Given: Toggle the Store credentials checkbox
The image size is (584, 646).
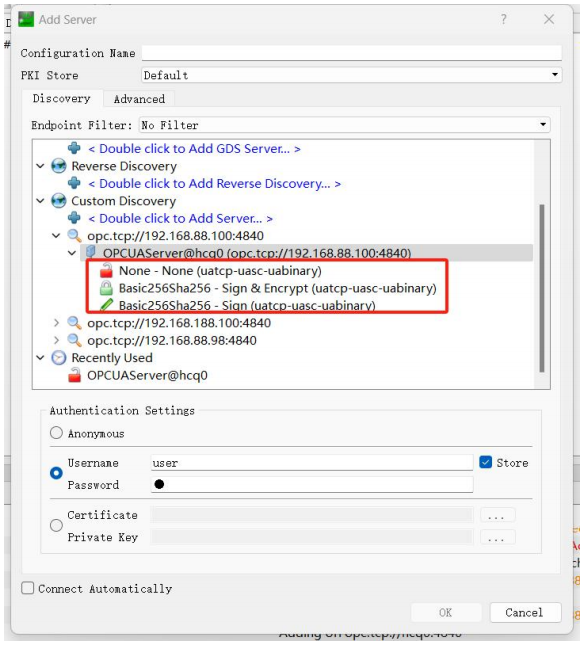Looking at the screenshot, I should pos(486,462).
